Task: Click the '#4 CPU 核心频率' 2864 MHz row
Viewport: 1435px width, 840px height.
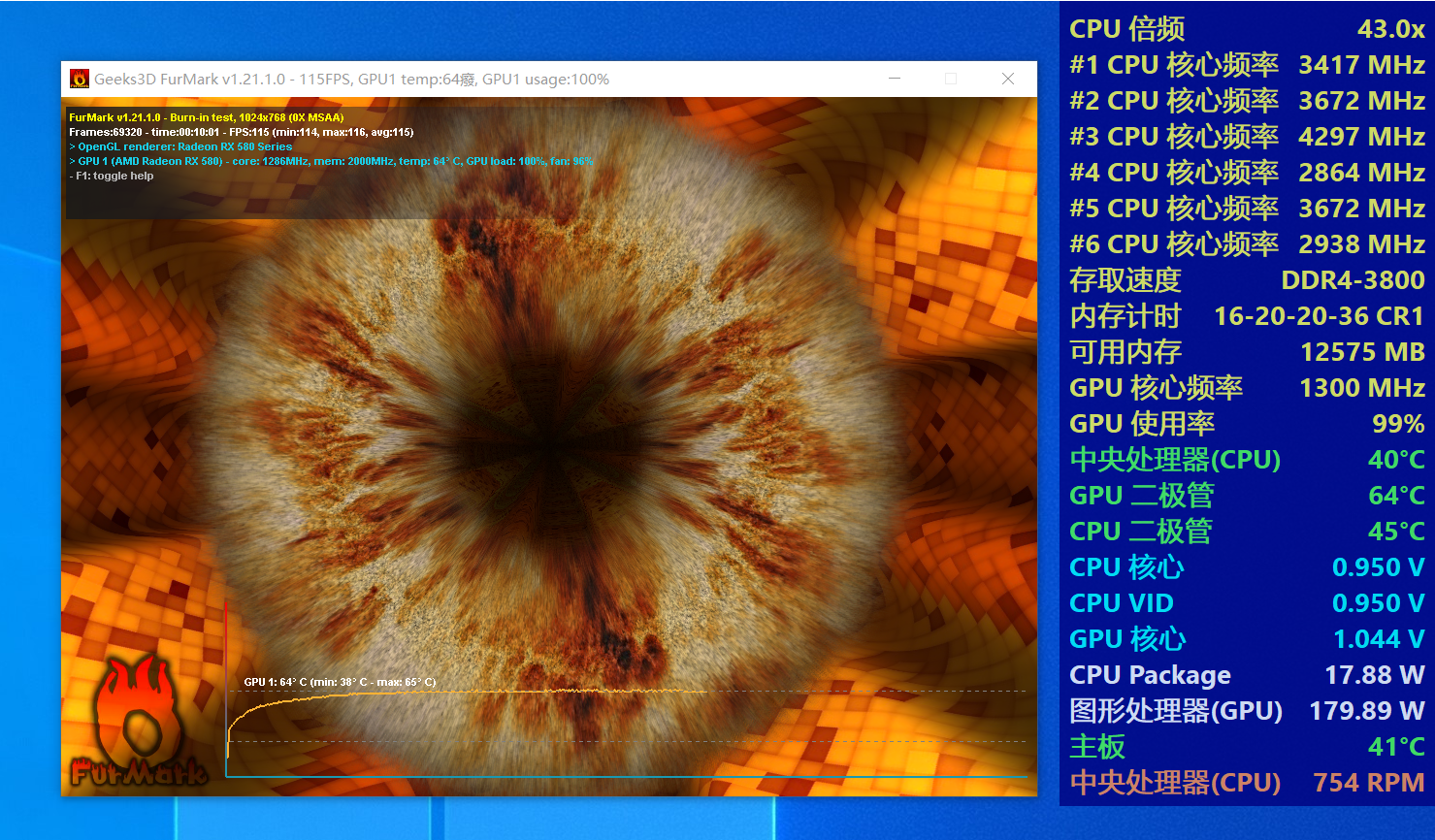Action: tap(1247, 173)
